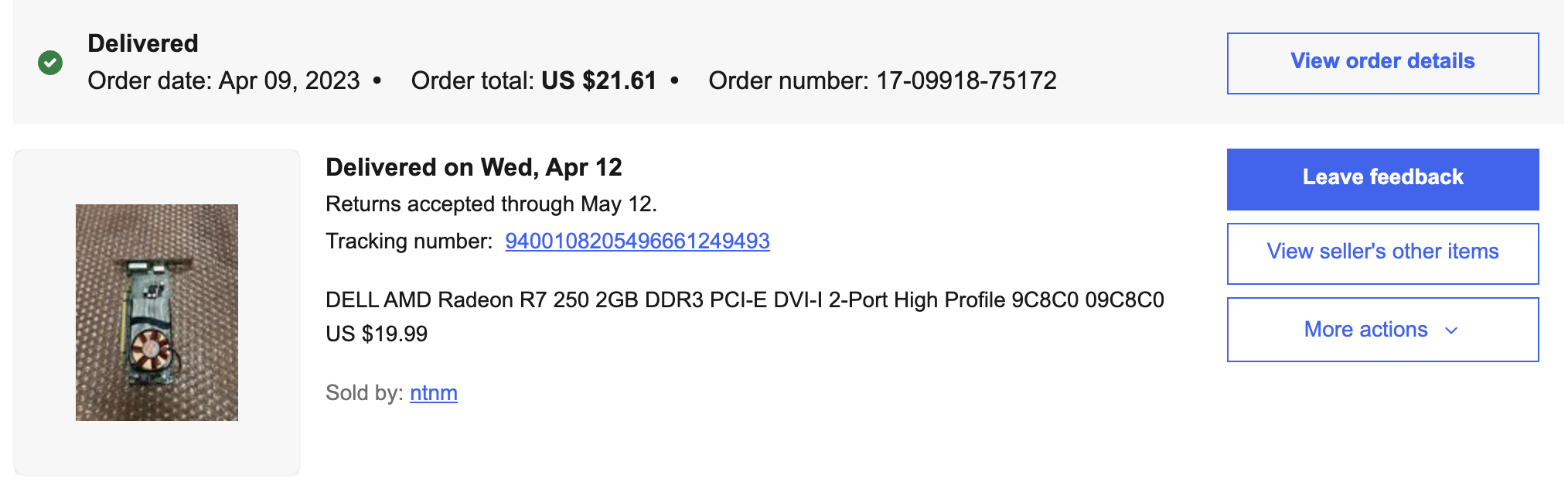Click the Delivered on Wed, Apr 12 heading
1568x486 pixels.
tap(473, 167)
